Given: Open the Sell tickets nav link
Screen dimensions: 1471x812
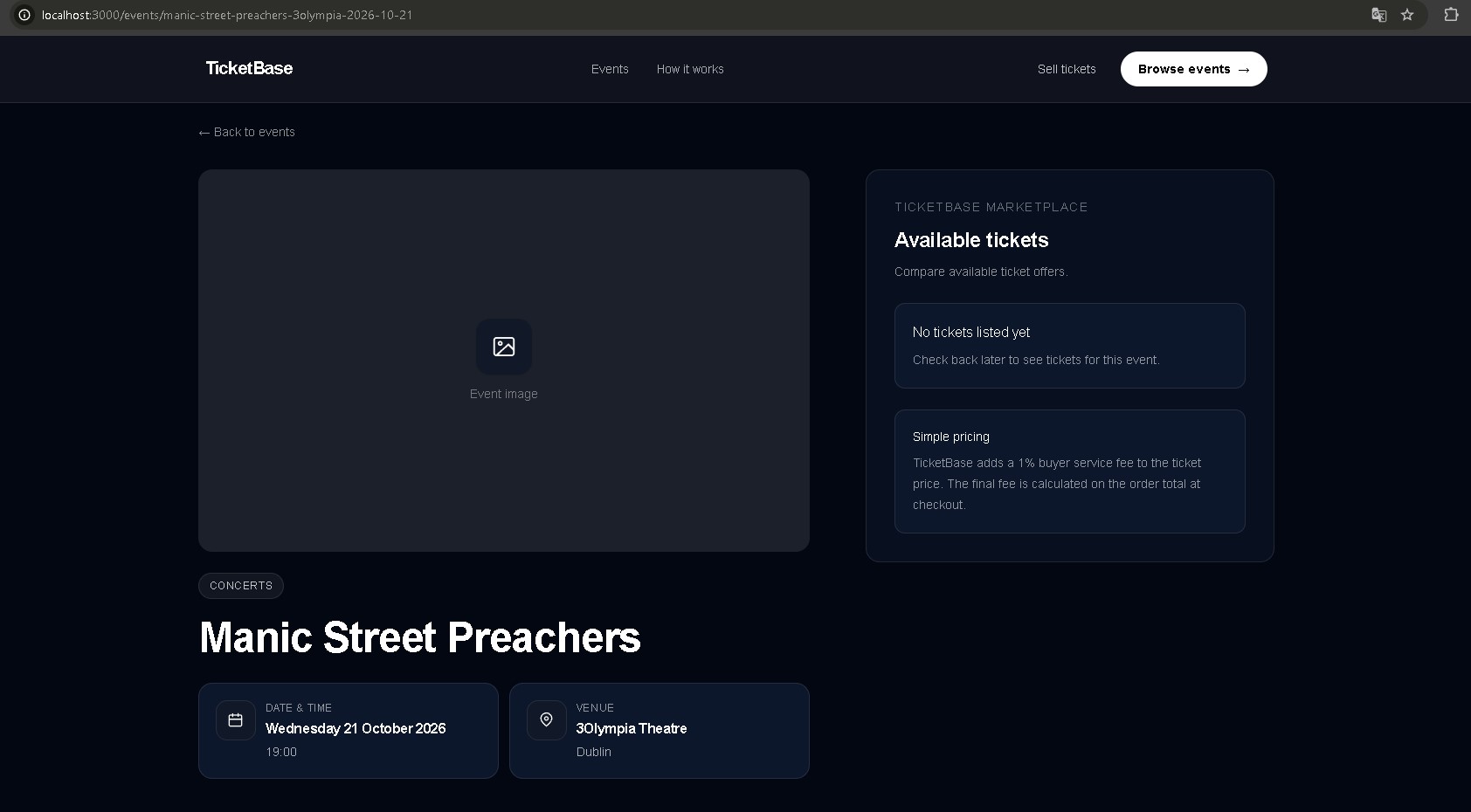Looking at the screenshot, I should (1067, 69).
